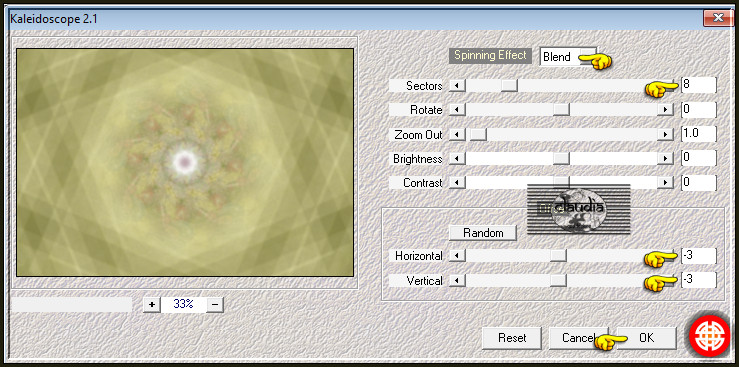Click the Zoom Out slider right arrow
The width and height of the screenshot is (739, 367).
(665, 134)
